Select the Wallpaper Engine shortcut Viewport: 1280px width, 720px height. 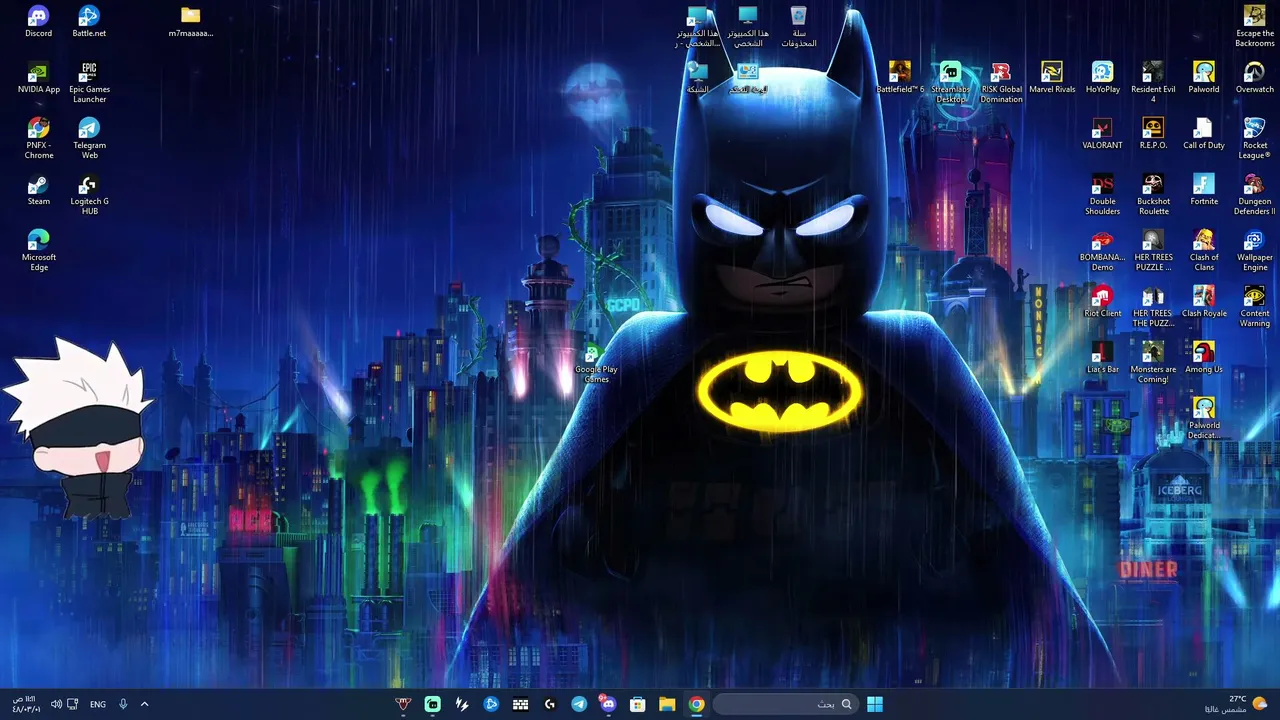click(x=1254, y=250)
